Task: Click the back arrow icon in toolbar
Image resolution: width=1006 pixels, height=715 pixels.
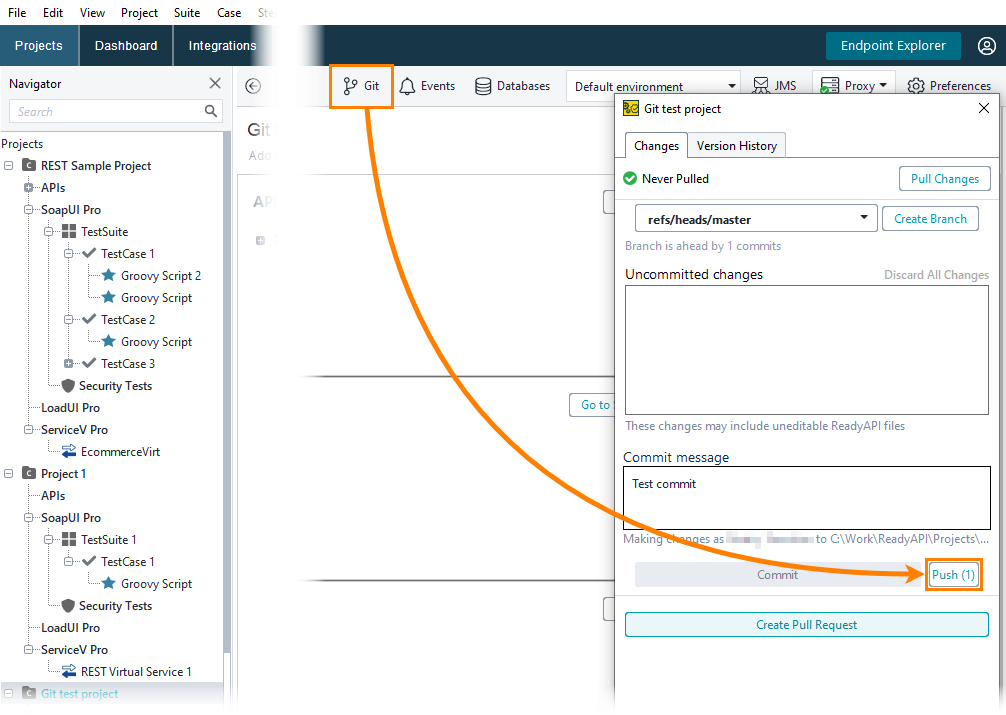Action: point(253,86)
